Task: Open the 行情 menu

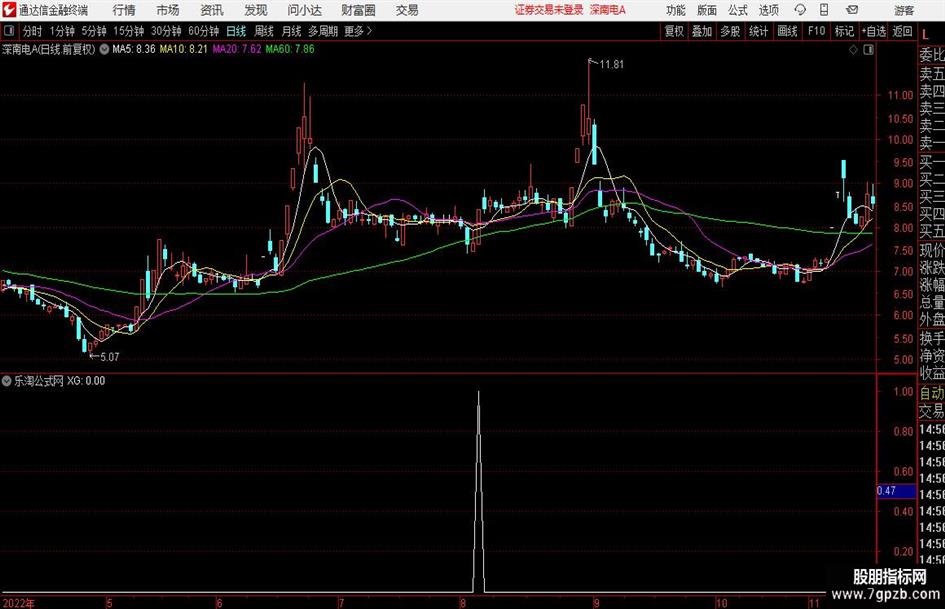Action: tap(124, 10)
